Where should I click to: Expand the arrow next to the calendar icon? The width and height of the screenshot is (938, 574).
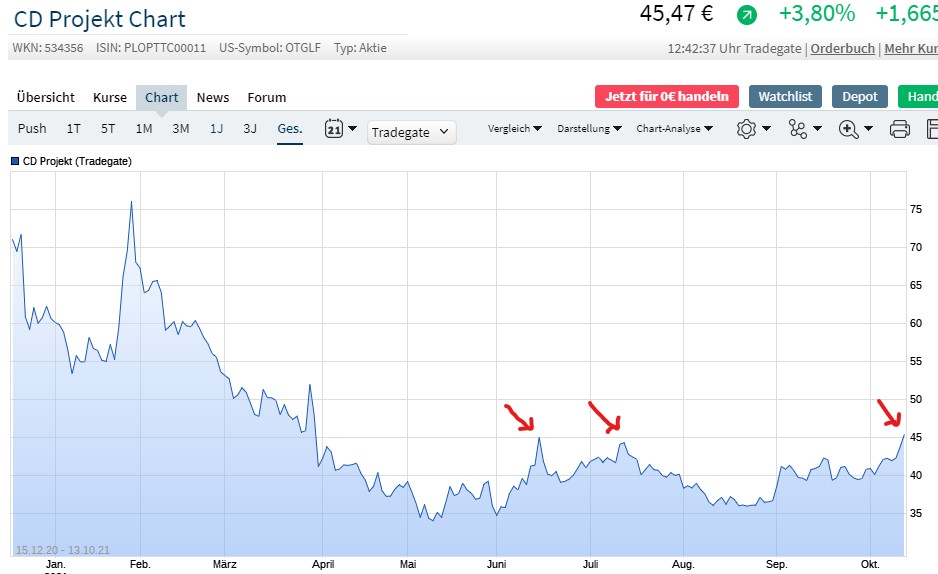coord(352,129)
